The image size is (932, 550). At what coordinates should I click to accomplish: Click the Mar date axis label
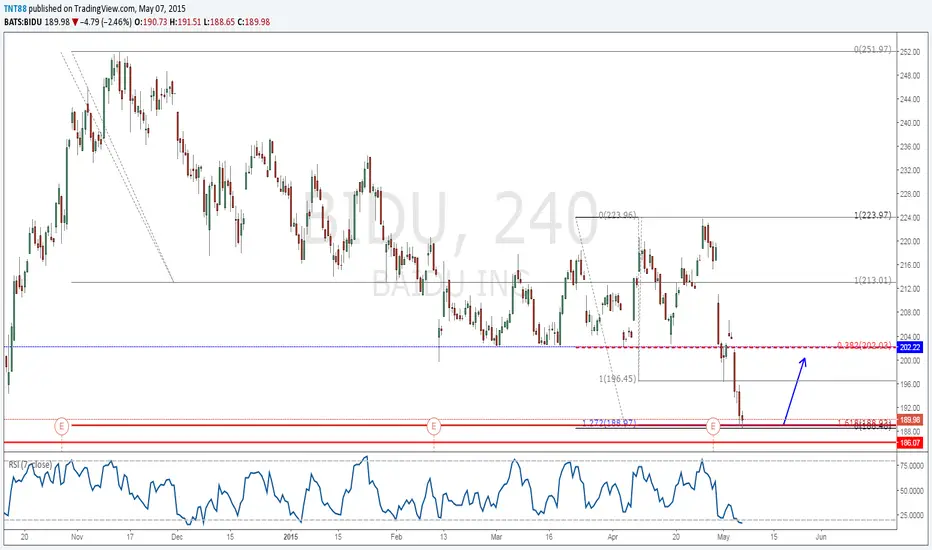click(496, 537)
